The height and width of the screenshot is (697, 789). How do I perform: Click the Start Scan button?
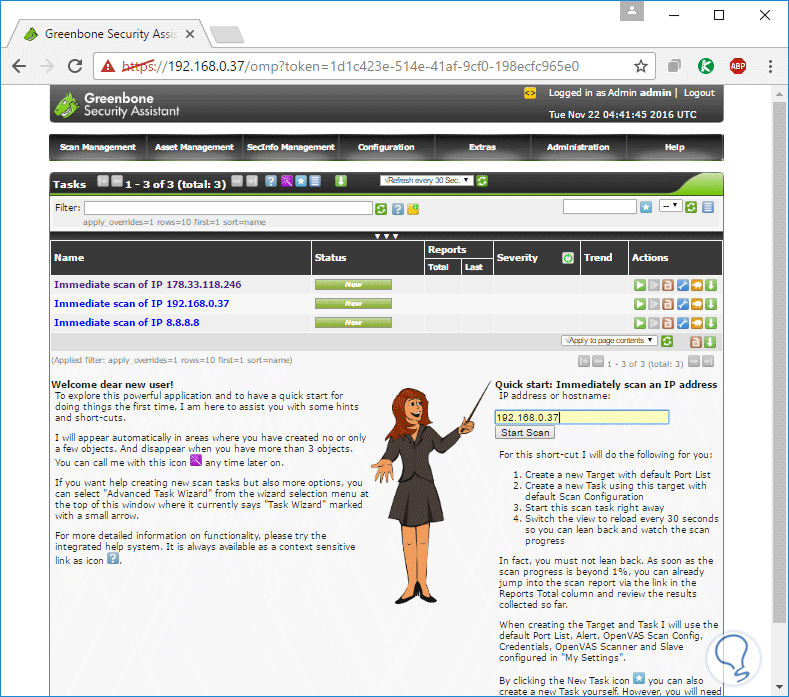(x=525, y=433)
